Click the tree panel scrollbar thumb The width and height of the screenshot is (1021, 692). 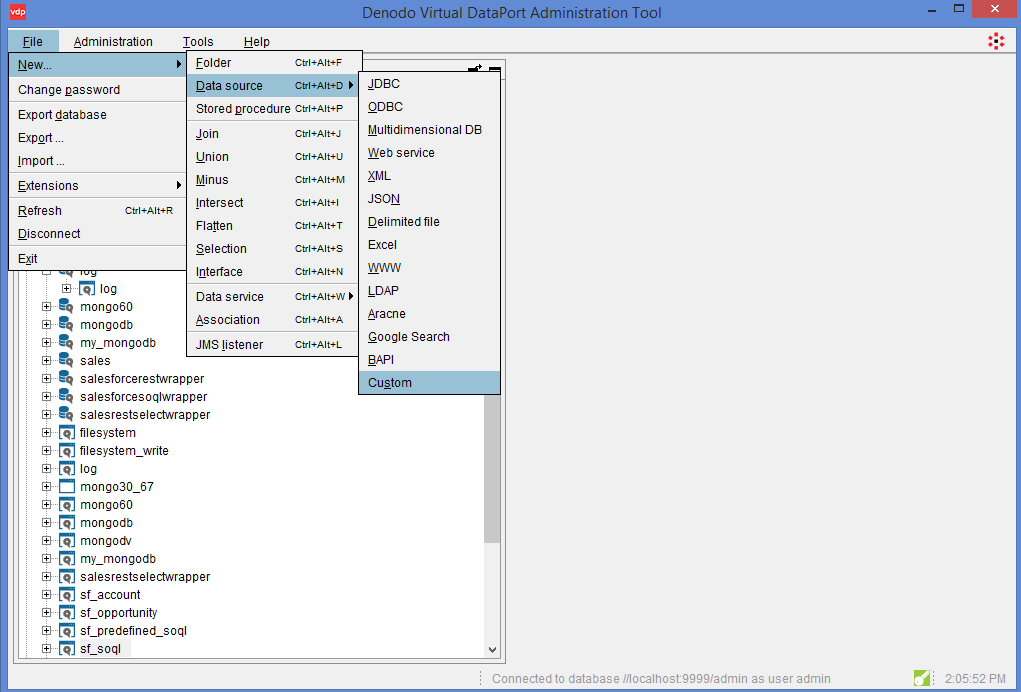pos(492,469)
